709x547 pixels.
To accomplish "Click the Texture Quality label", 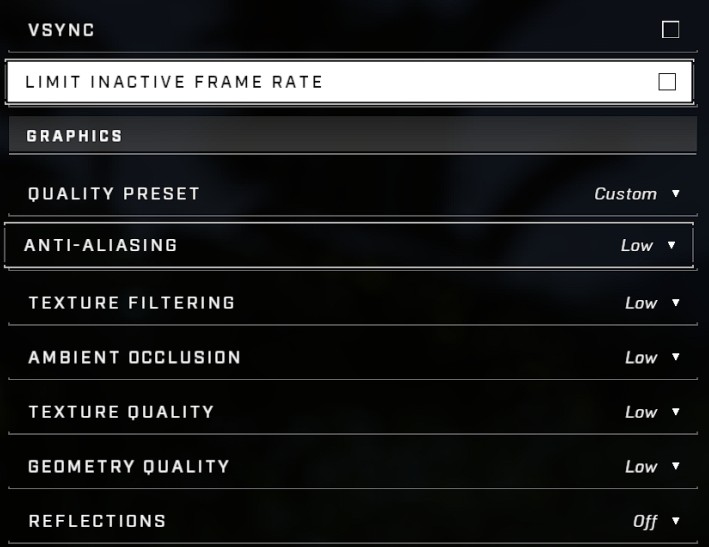I will click(x=121, y=412).
